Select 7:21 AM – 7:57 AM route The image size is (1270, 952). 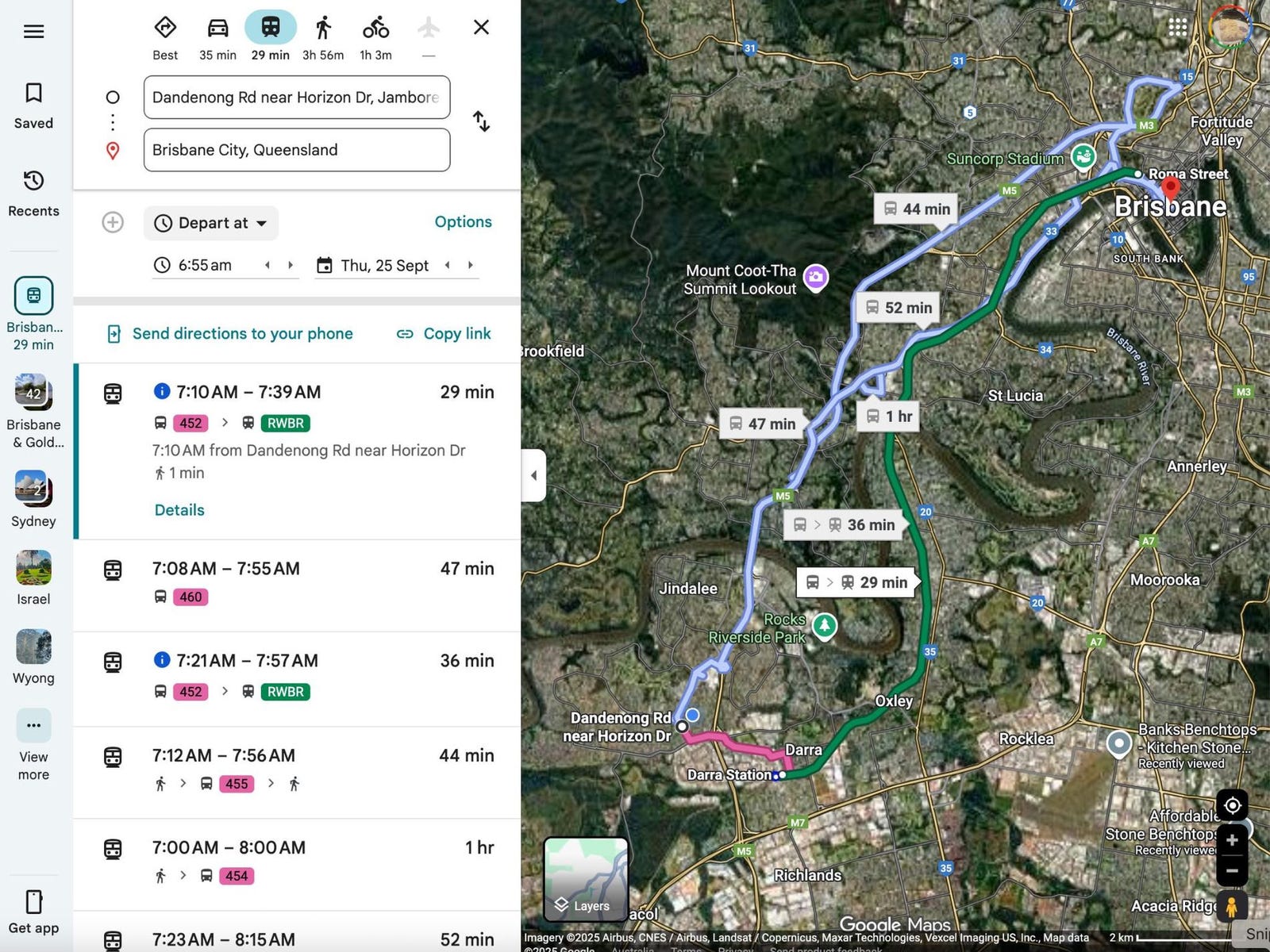(298, 679)
